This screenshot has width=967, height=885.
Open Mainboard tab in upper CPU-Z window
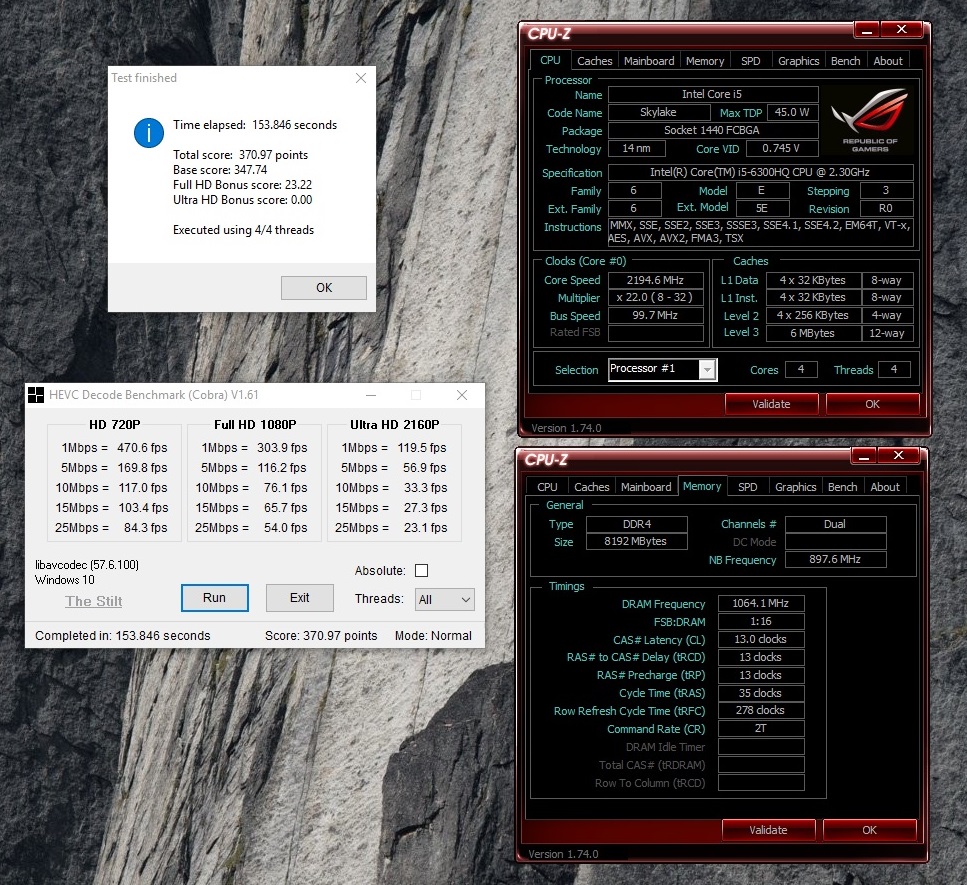click(649, 60)
